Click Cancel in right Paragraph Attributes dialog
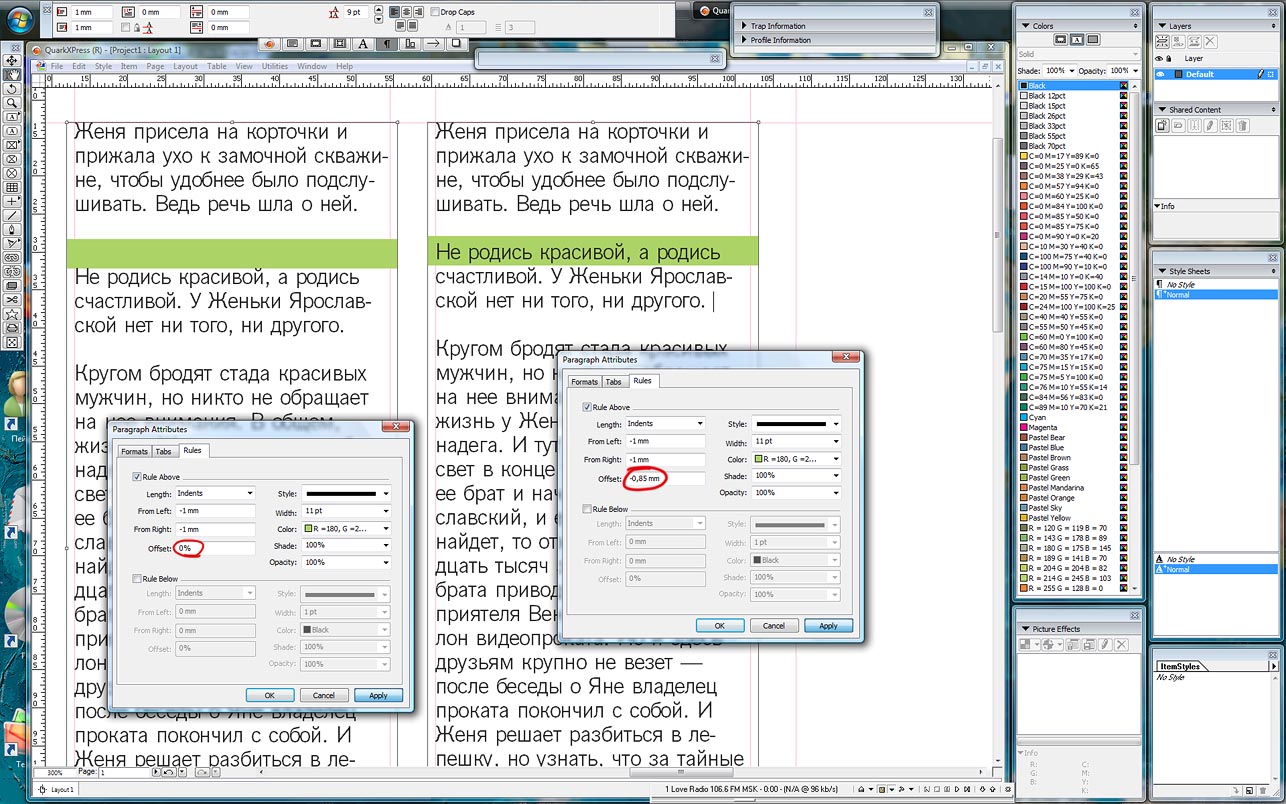The width and height of the screenshot is (1286, 804). point(774,625)
